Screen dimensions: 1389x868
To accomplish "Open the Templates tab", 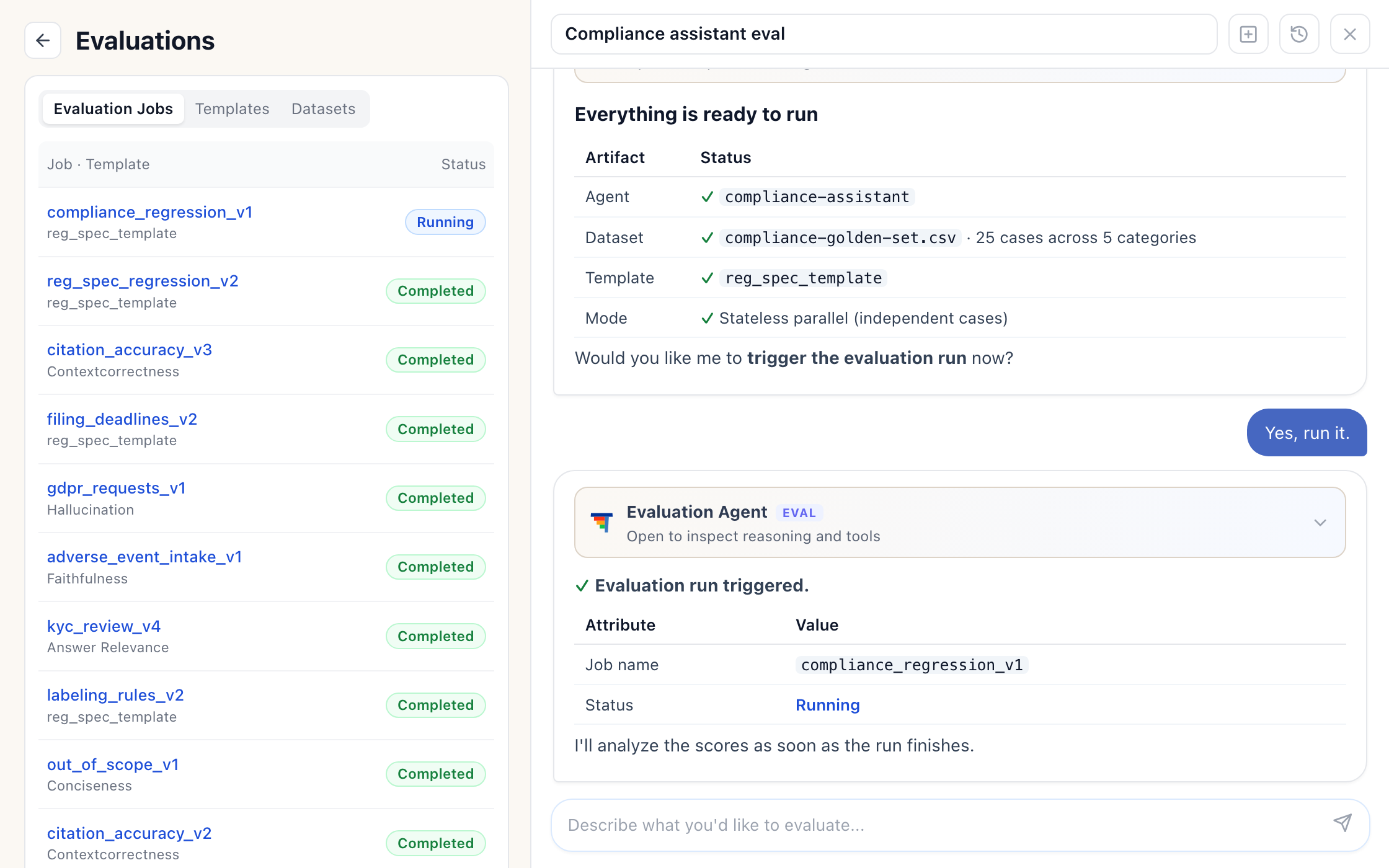I will click(x=233, y=108).
